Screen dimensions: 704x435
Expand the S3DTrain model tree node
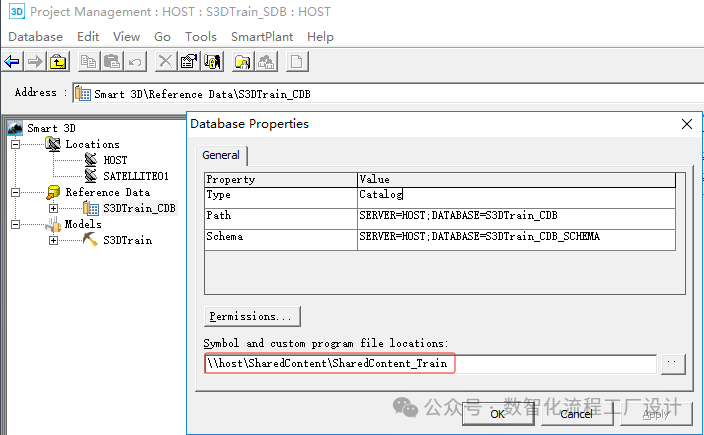[x=53, y=240]
